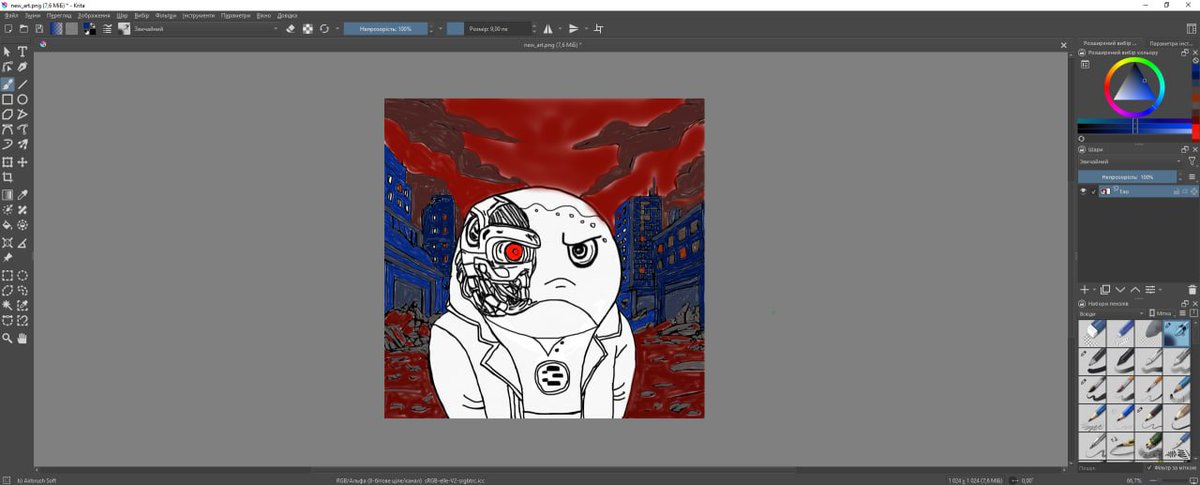The image size is (1200, 485).
Task: Choose the Ellipse shape tool
Action: coord(22,100)
